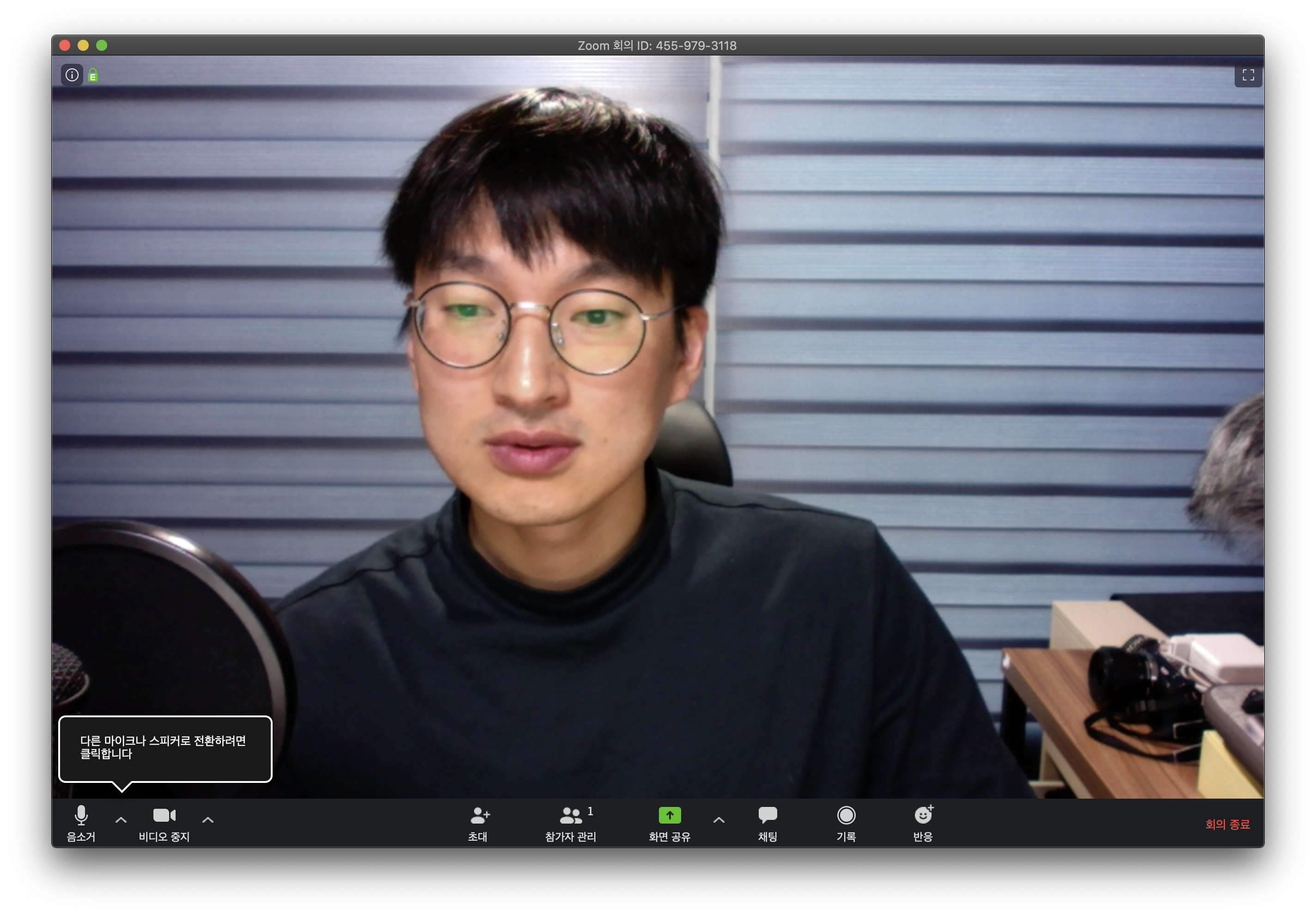The width and height of the screenshot is (1316, 916).
Task: Expand video options arrow next to camera
Action: (x=208, y=820)
